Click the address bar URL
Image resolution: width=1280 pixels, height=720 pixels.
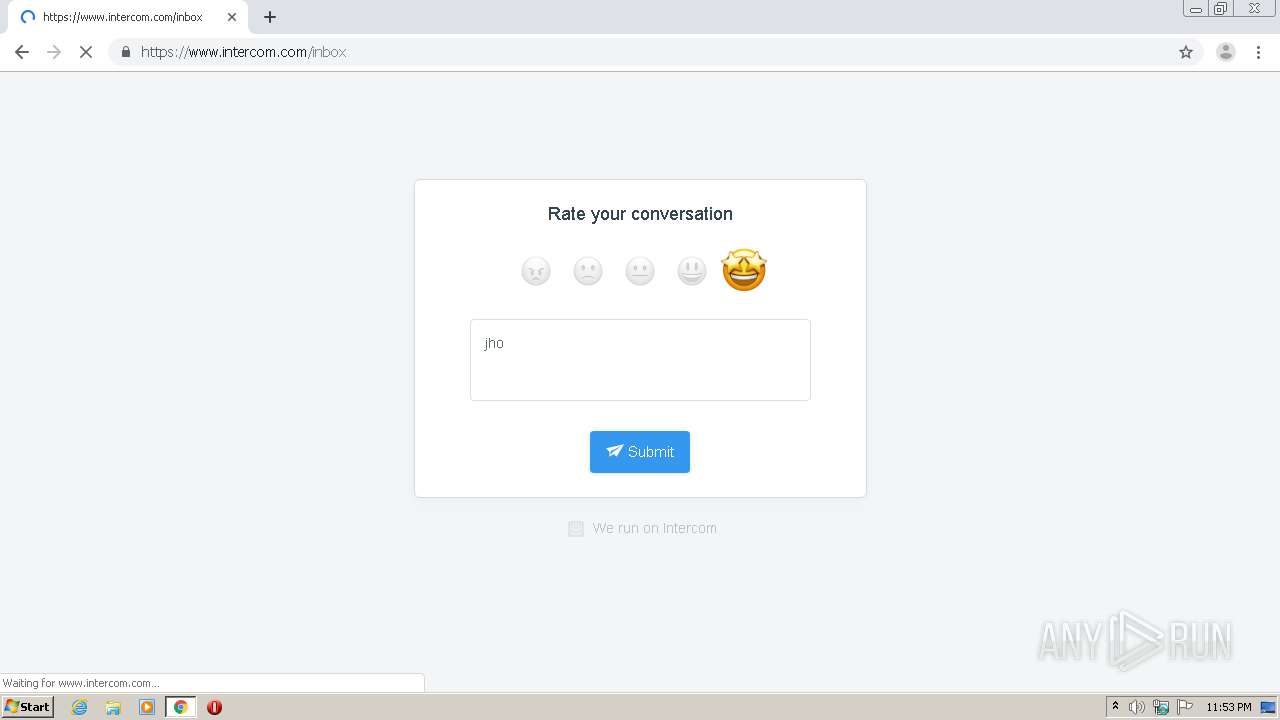pyautogui.click(x=243, y=52)
